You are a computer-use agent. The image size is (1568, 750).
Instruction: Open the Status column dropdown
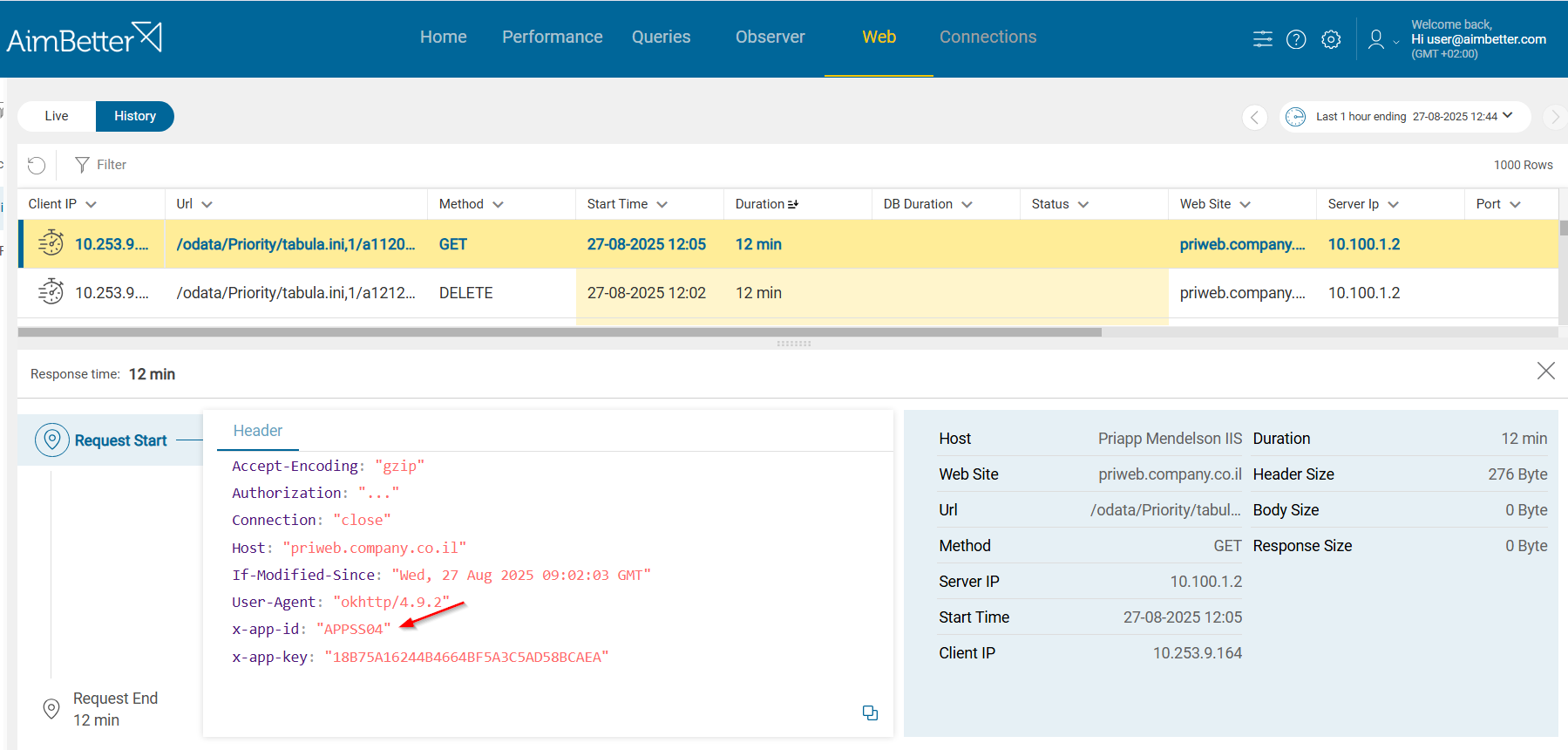pyautogui.click(x=1083, y=204)
